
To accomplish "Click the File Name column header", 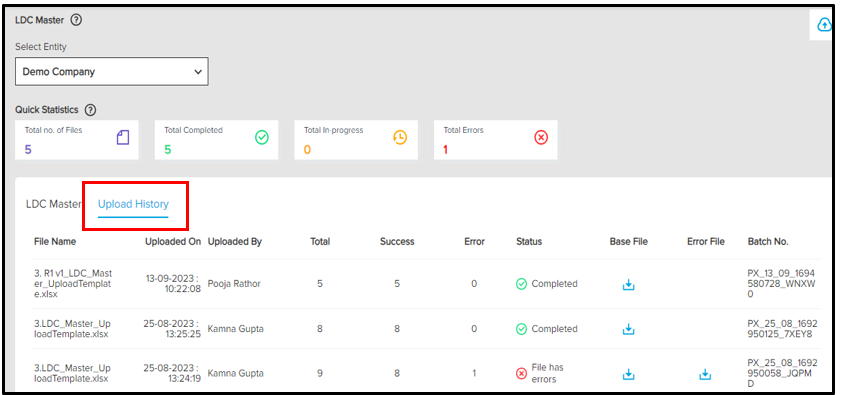I will 55,242.
